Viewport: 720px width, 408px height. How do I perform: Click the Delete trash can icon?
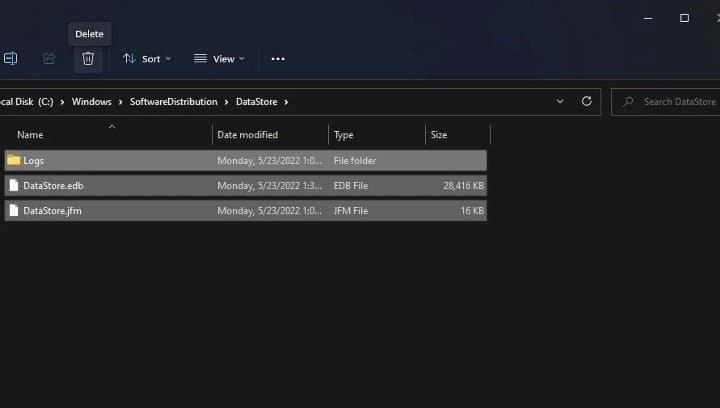(88, 59)
